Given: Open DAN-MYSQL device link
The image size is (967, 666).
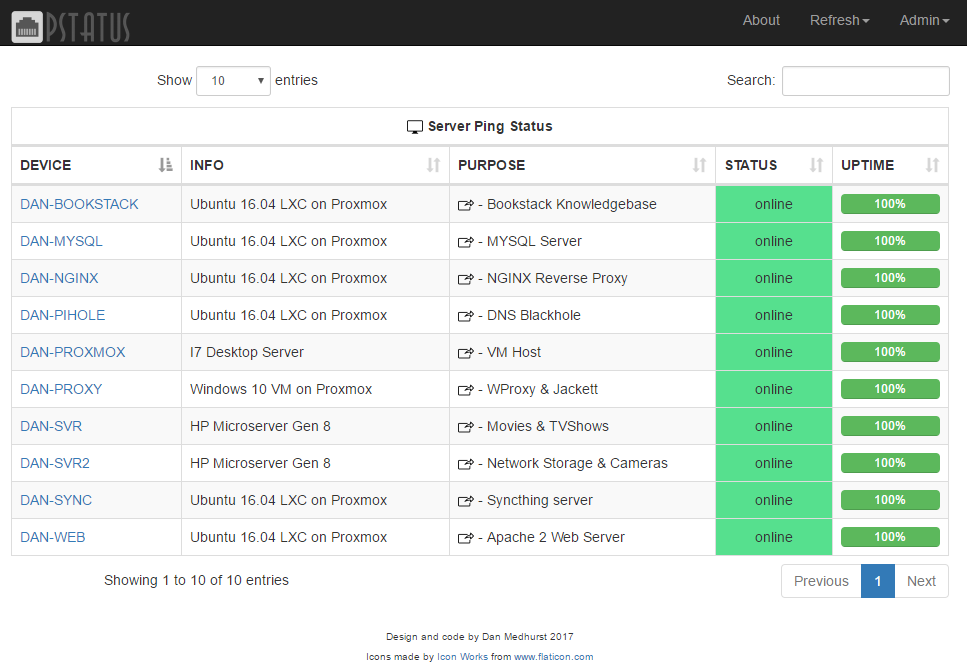Looking at the screenshot, I should click(61, 241).
